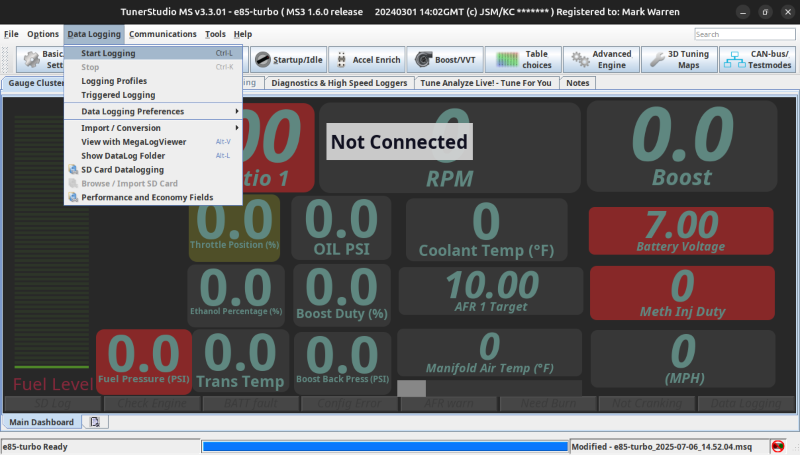Viewport: 800px width, 455px height.
Task: Choose Show DataLog Folder
Action: tap(153, 156)
